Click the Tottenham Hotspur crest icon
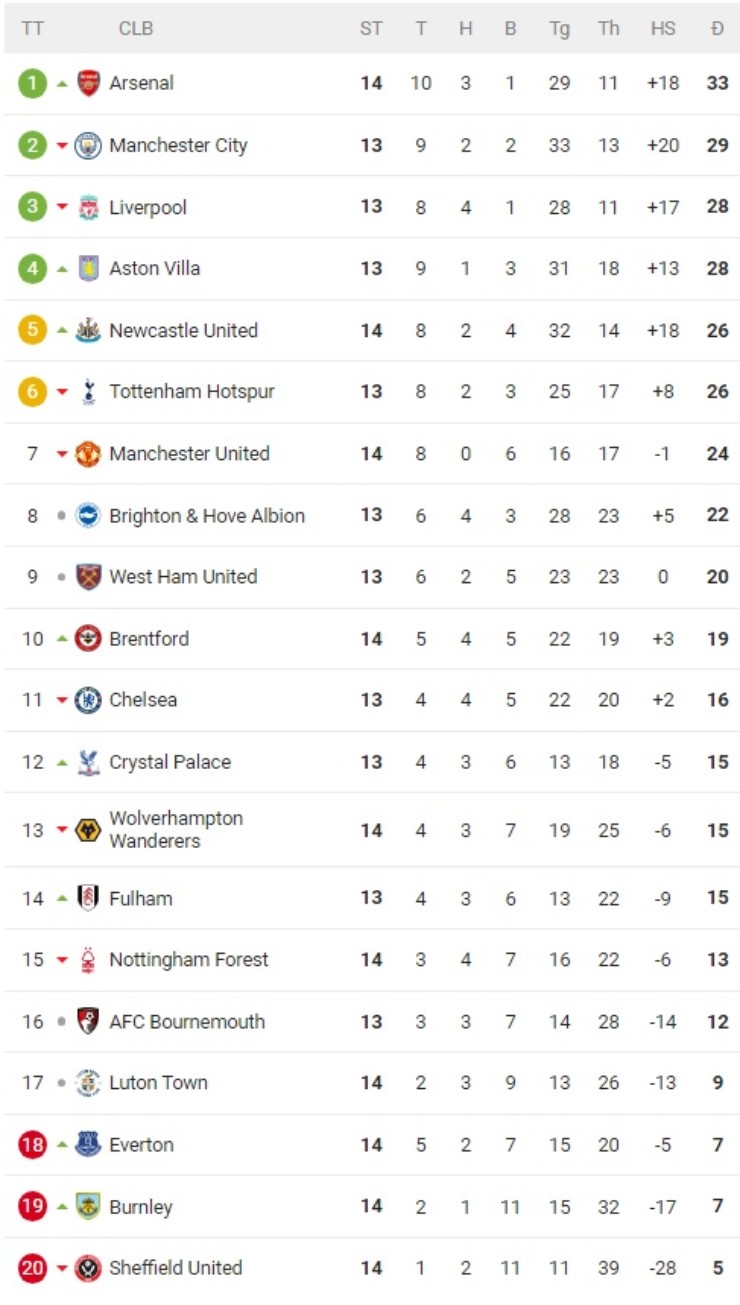Viewport: 740px width, 1305px height. click(x=88, y=392)
